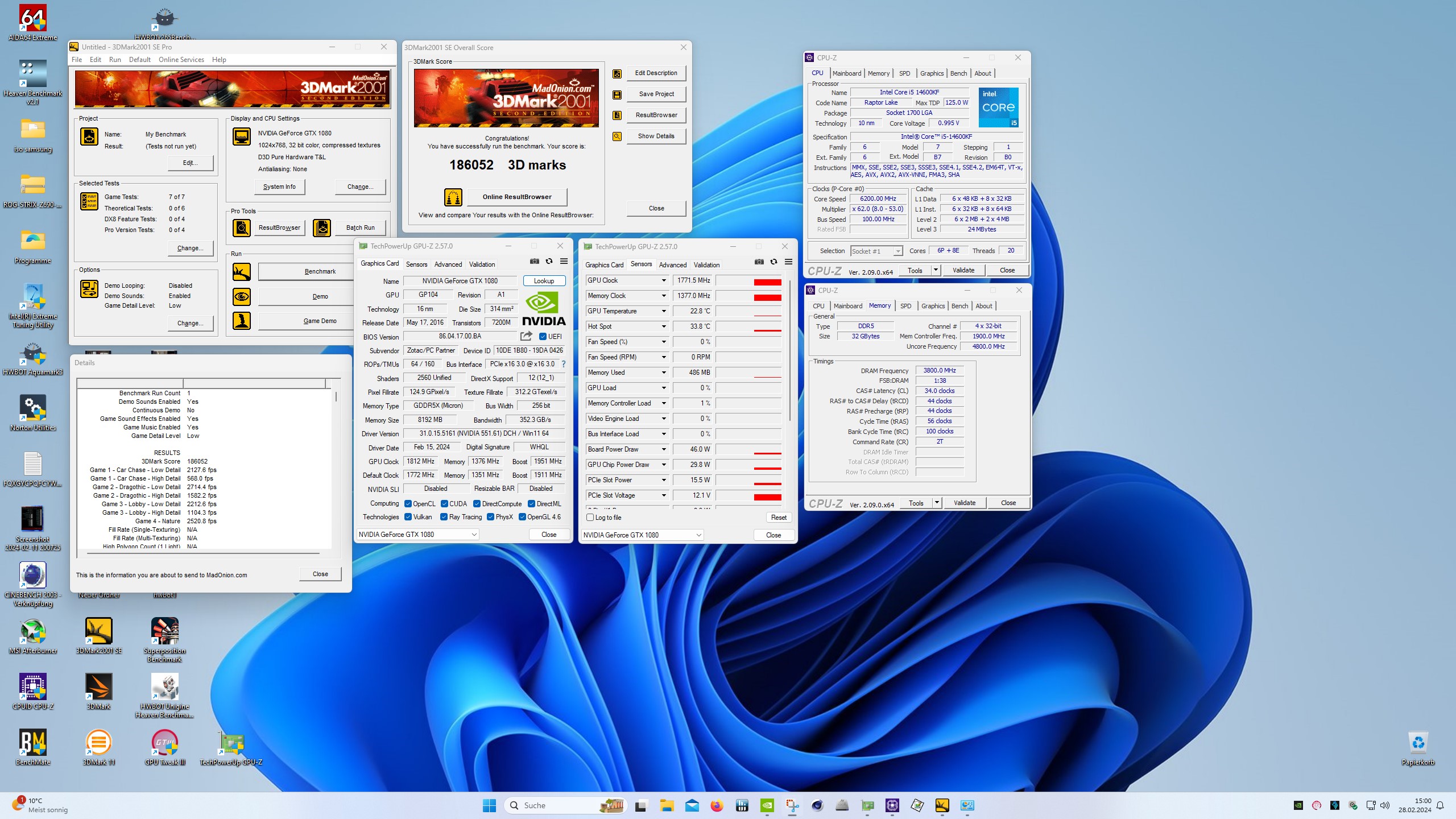Click the PCIe Slot Voltage sensor graph
This screenshot has height=819, width=1456.
click(748, 495)
